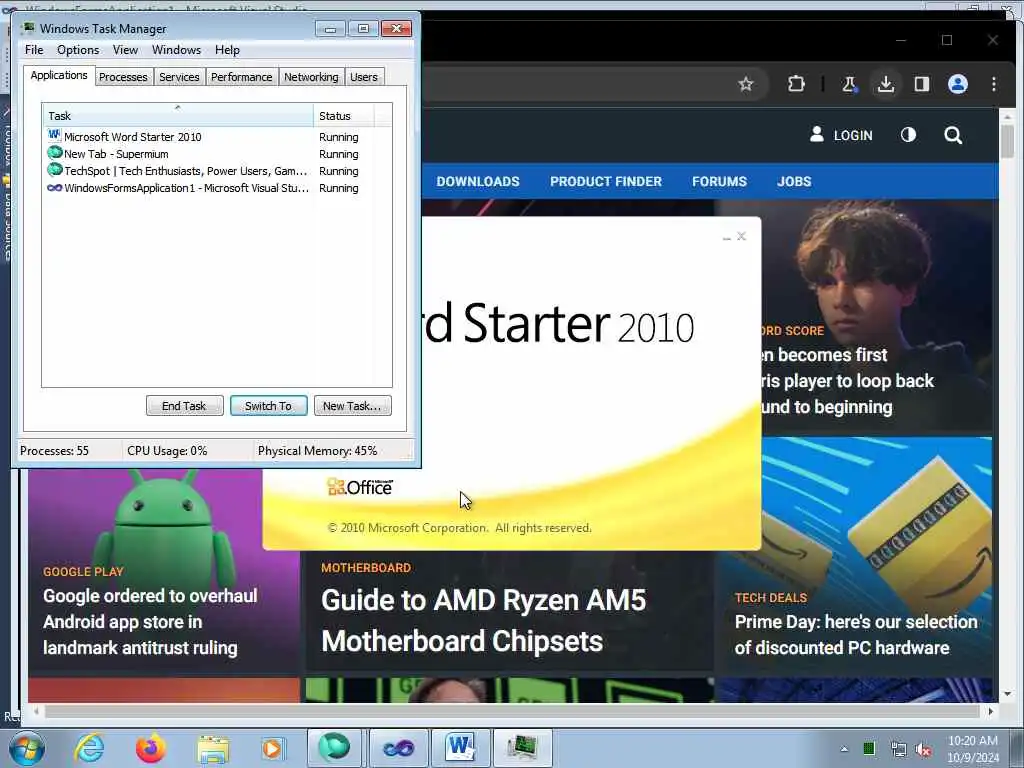Click the browser vertical scrollbar thumb
1024x768 pixels.
pyautogui.click(x=1007, y=140)
